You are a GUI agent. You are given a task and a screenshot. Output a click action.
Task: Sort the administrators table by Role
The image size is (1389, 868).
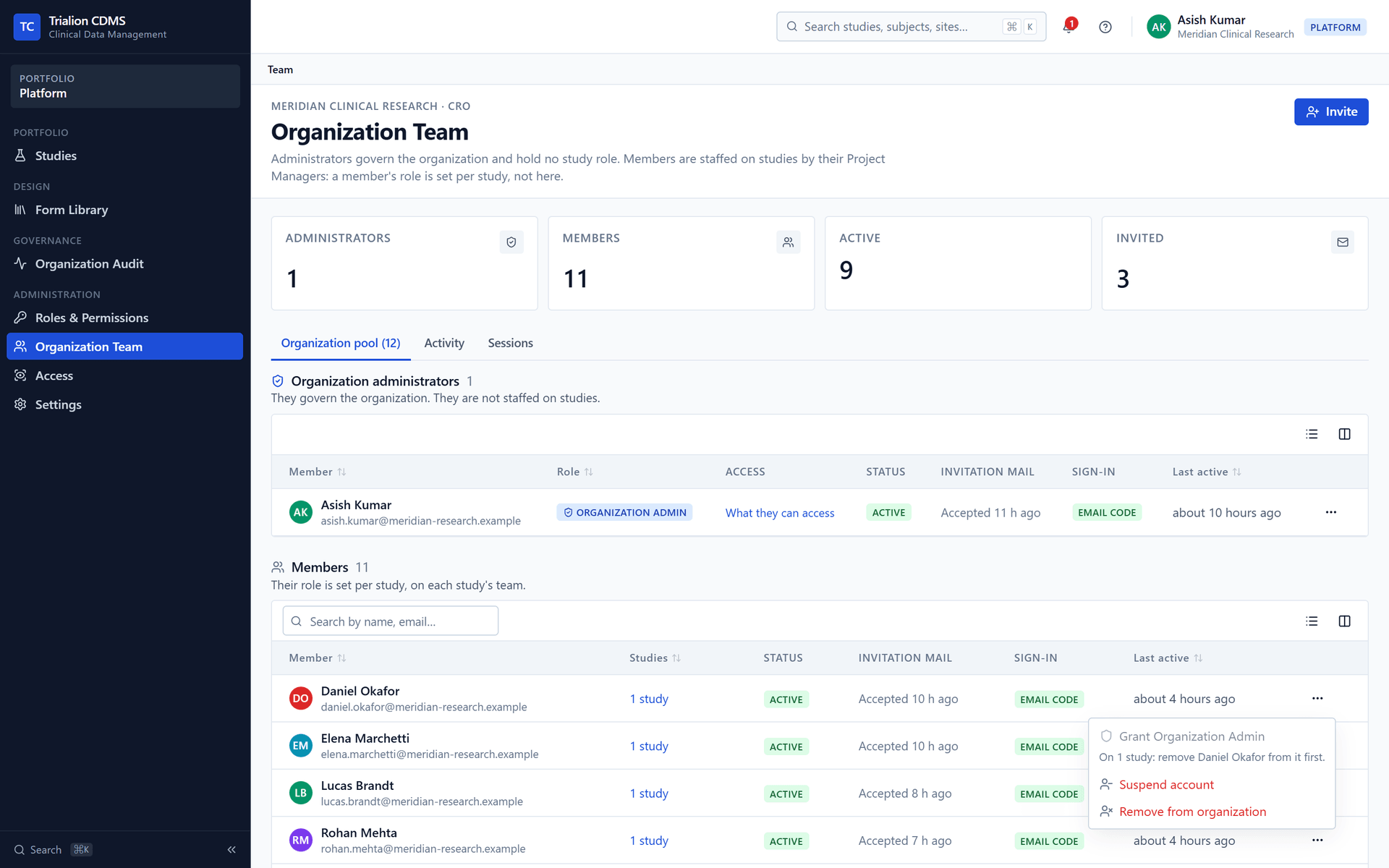575,472
